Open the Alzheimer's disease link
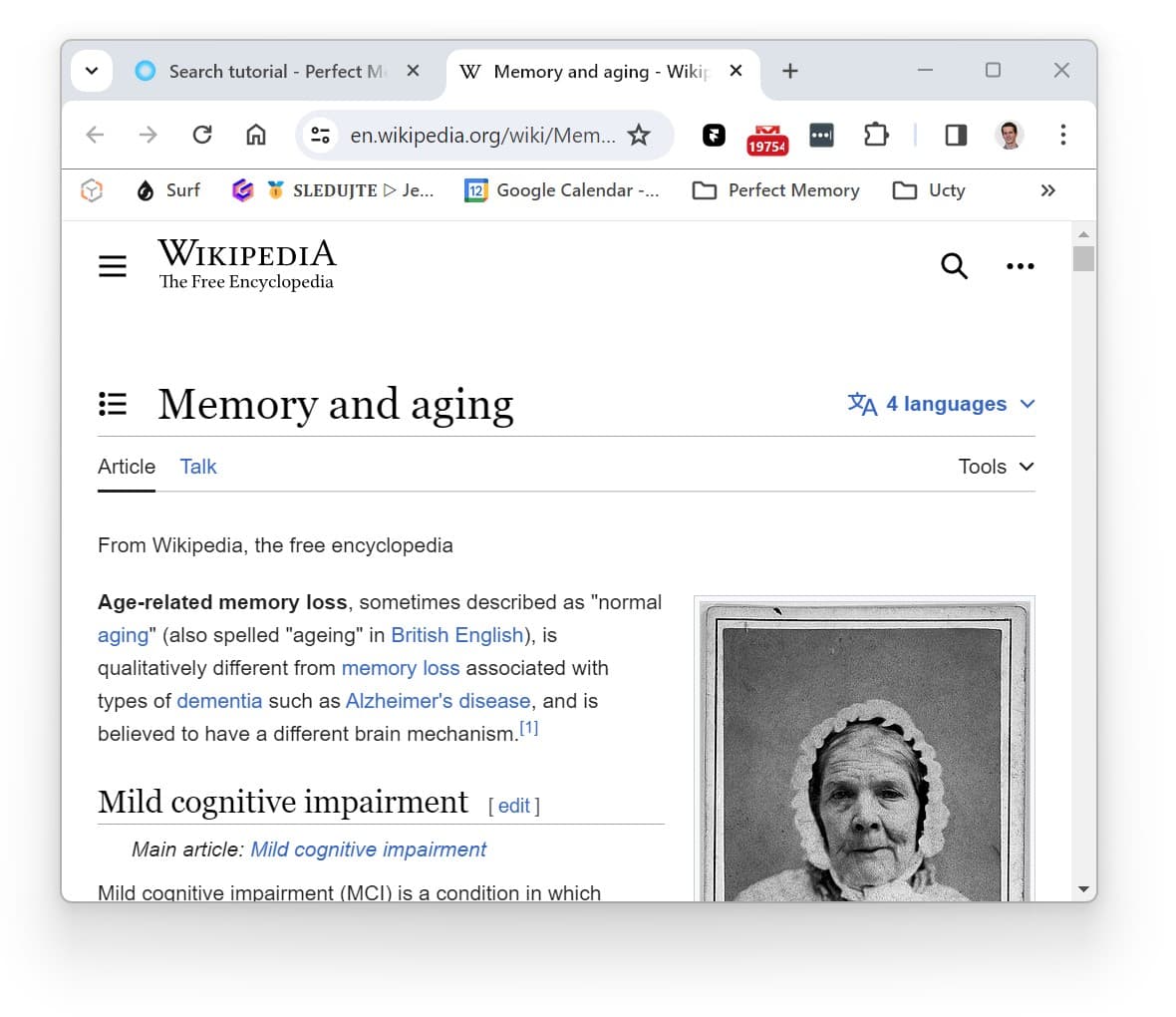The height and width of the screenshot is (1017, 1176). point(438,701)
